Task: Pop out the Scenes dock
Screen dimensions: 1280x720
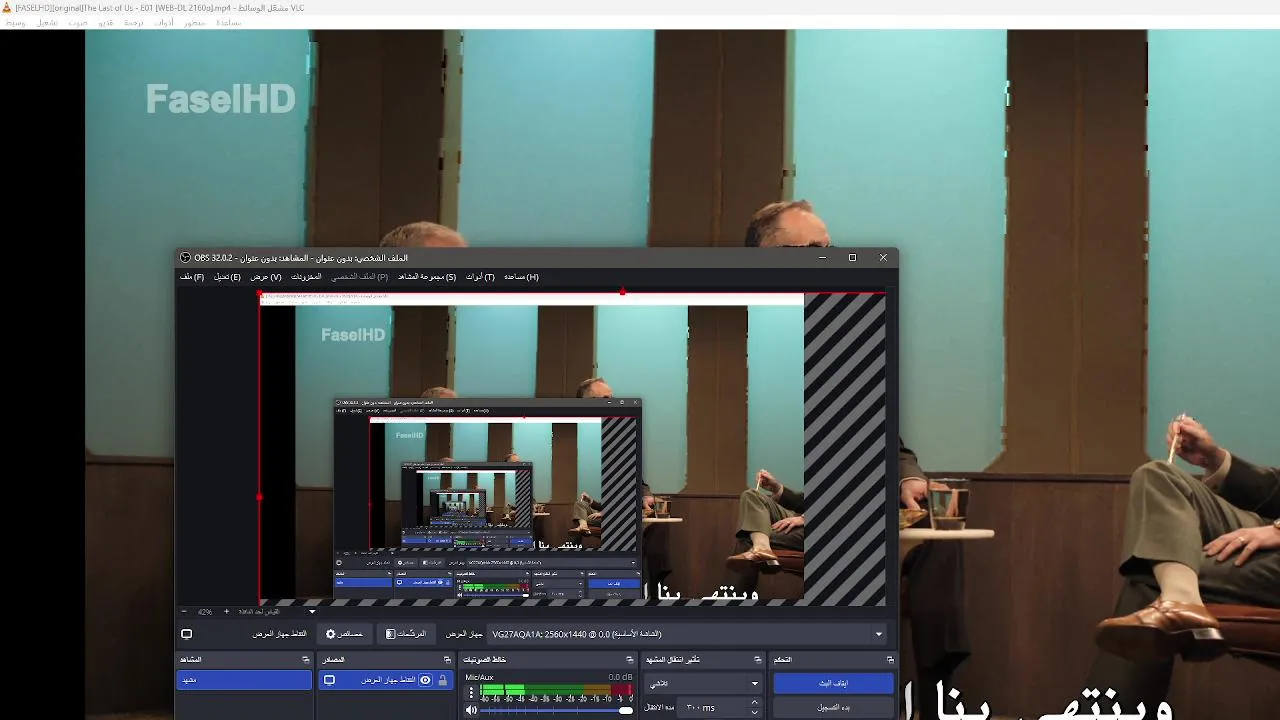Action: pos(306,660)
